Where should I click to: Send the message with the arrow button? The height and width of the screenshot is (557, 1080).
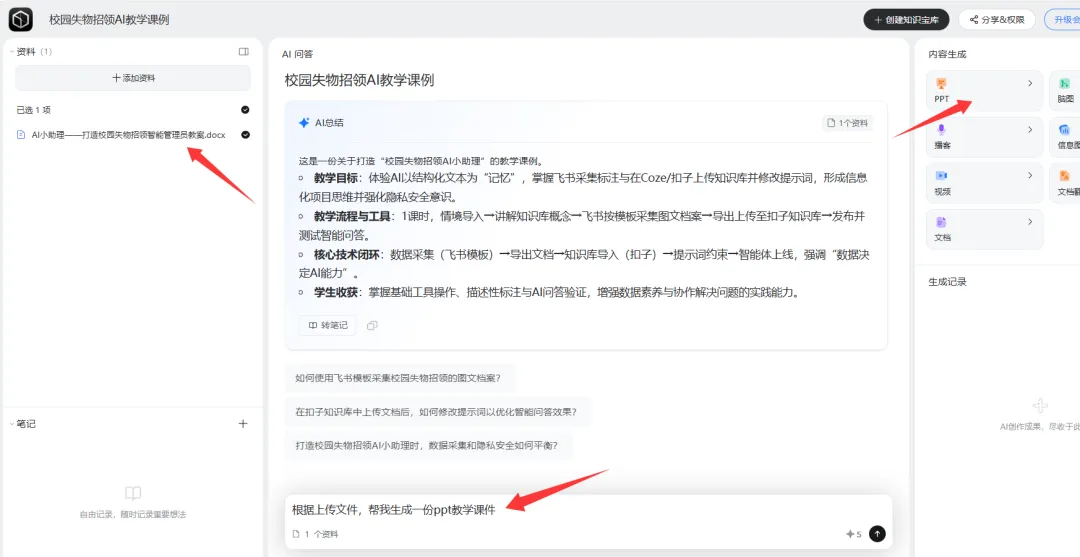[877, 534]
